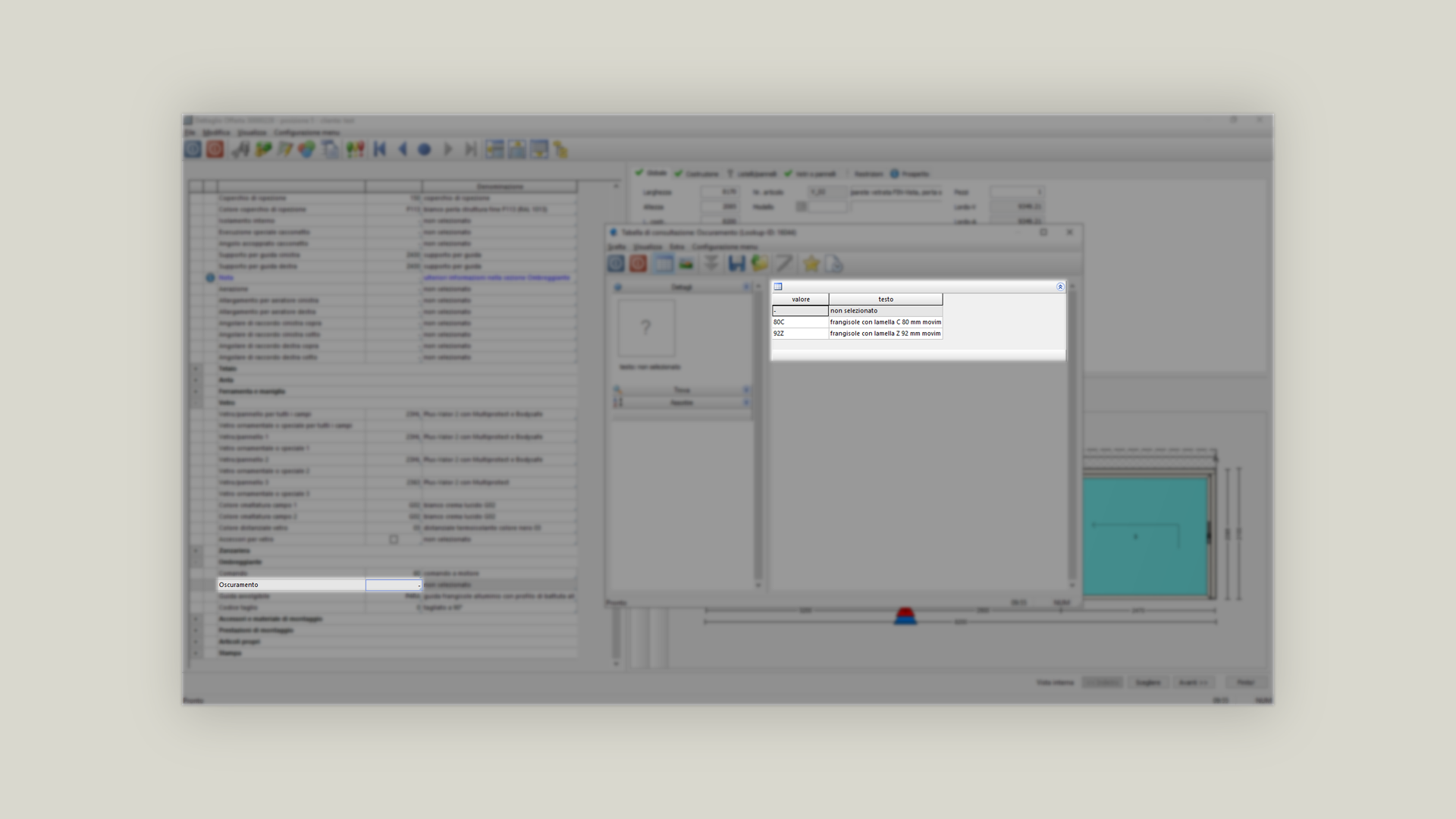This screenshot has height=819, width=1456.
Task: Open Configurazione menu in lookup dialog
Action: pos(724,247)
